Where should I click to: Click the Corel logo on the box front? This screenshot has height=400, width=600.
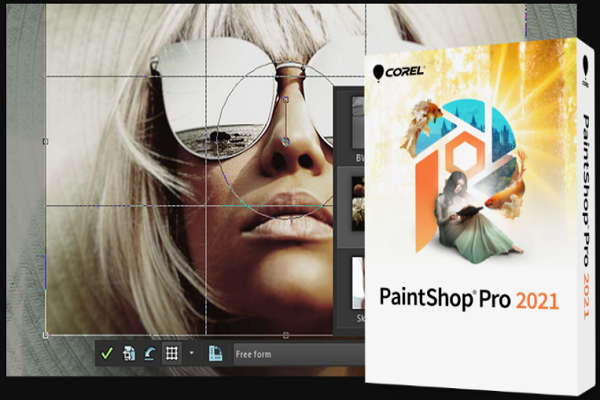point(398,72)
